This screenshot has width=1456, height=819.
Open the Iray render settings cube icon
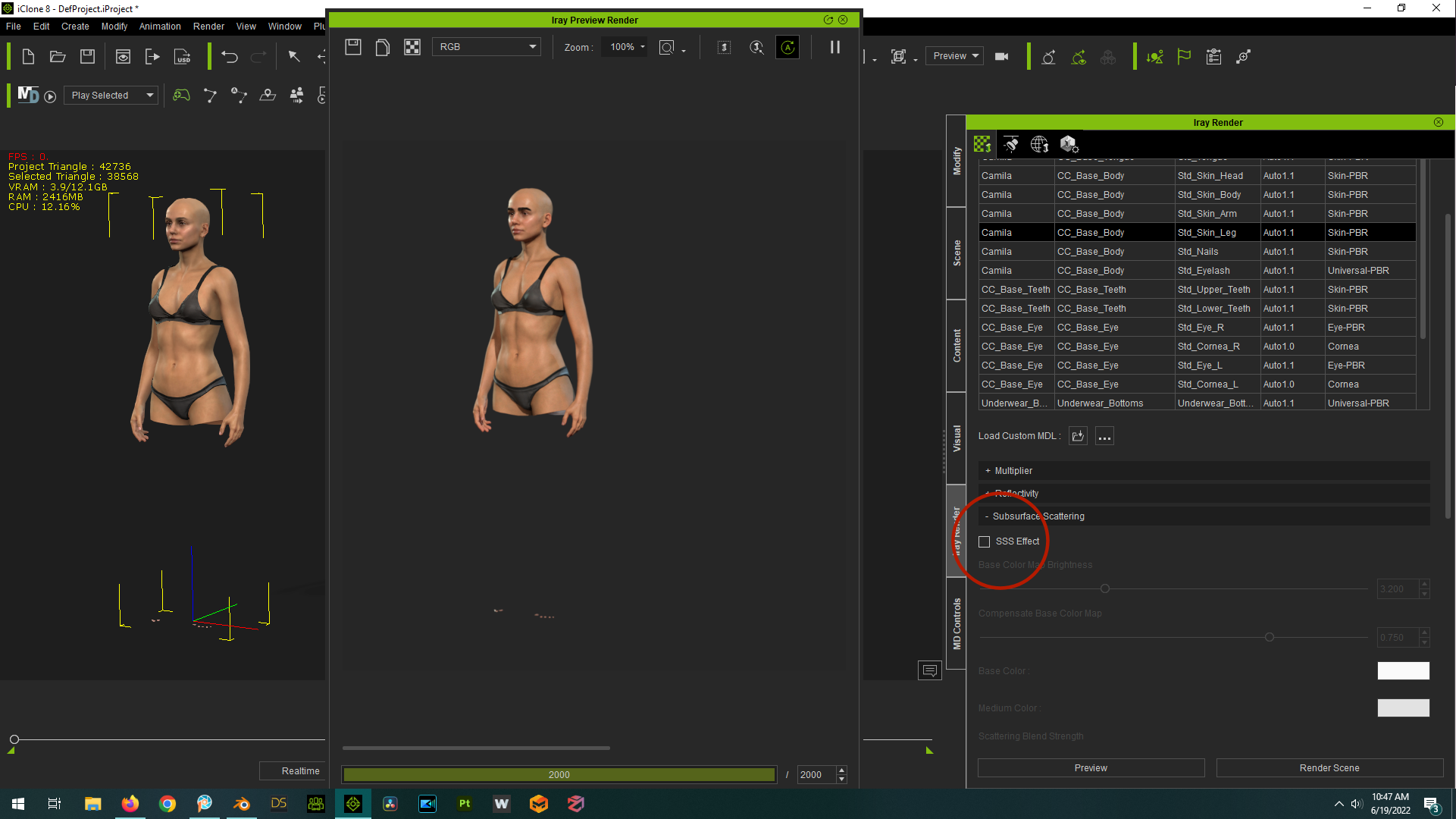[x=1069, y=144]
